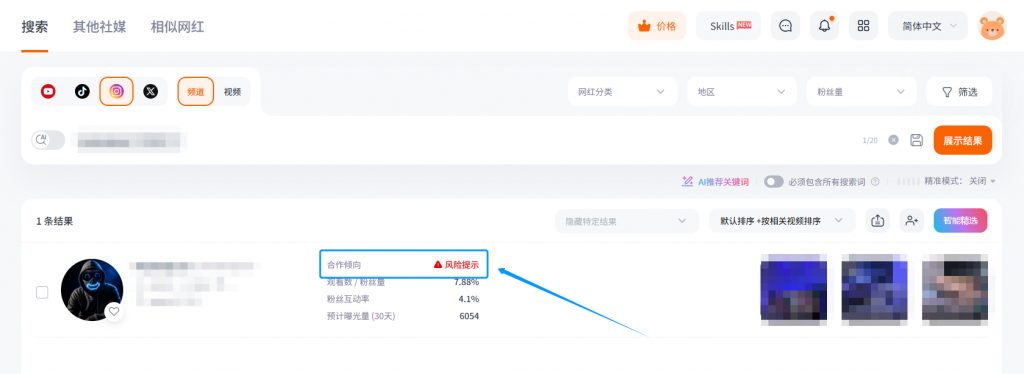Click the 粉丝互动率 value 4.1%
This screenshot has height=374, width=1024.
coord(469,299)
